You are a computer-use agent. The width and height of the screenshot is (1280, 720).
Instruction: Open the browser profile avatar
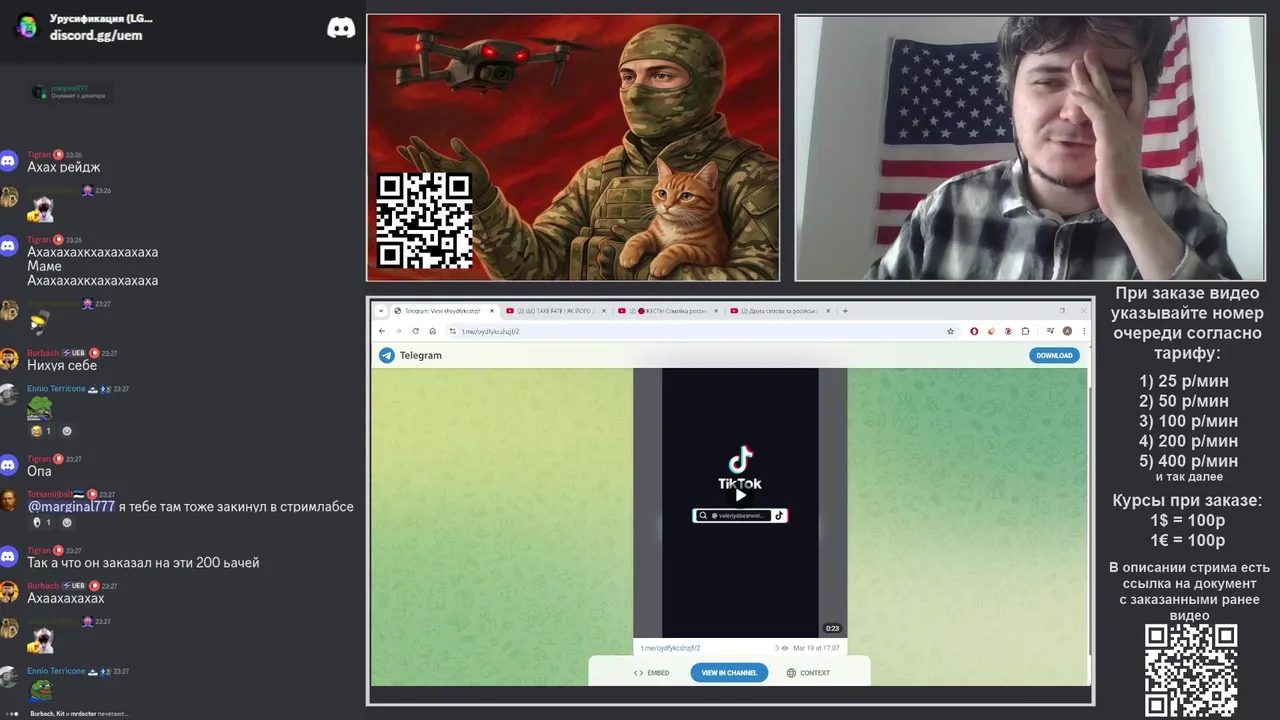pyautogui.click(x=1067, y=331)
